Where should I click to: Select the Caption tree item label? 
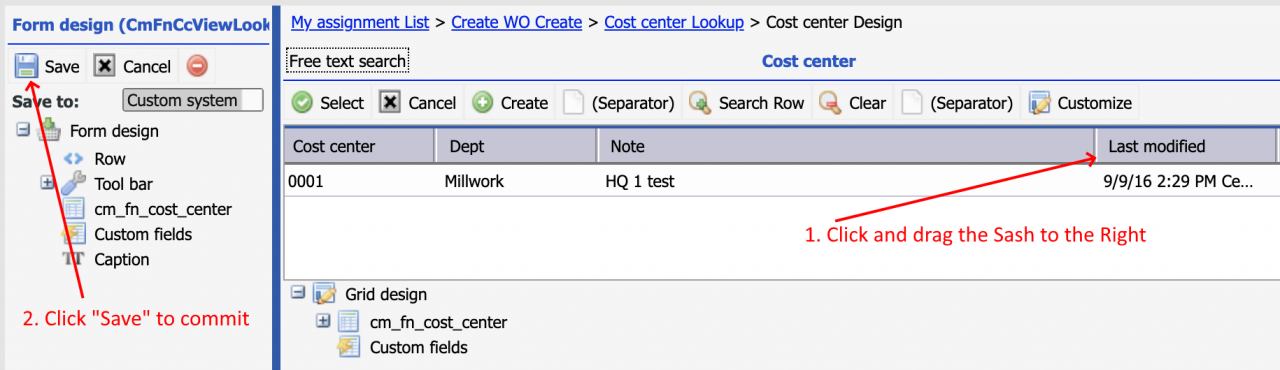(122, 260)
